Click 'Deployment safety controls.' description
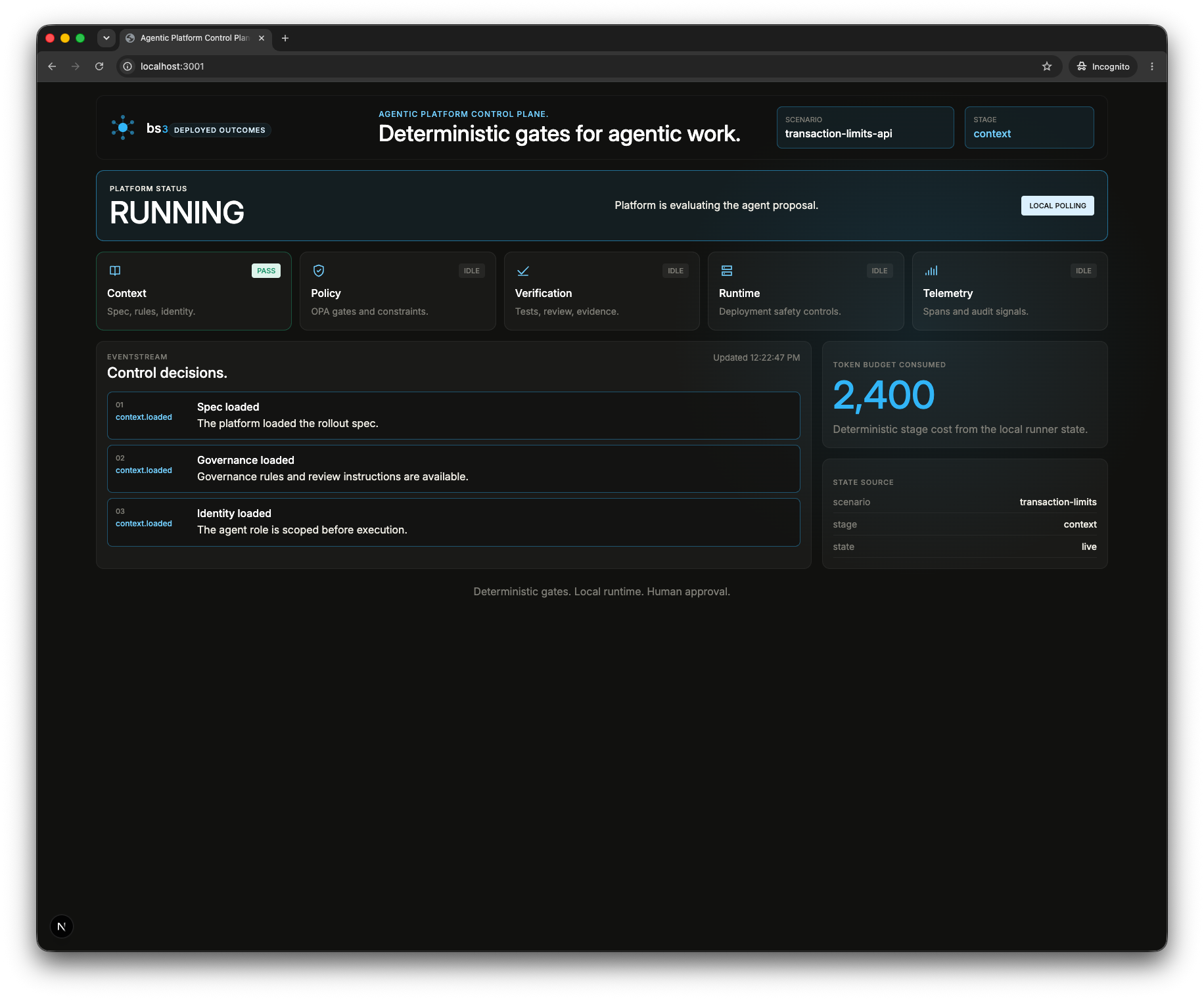1204x1000 pixels. (x=779, y=311)
